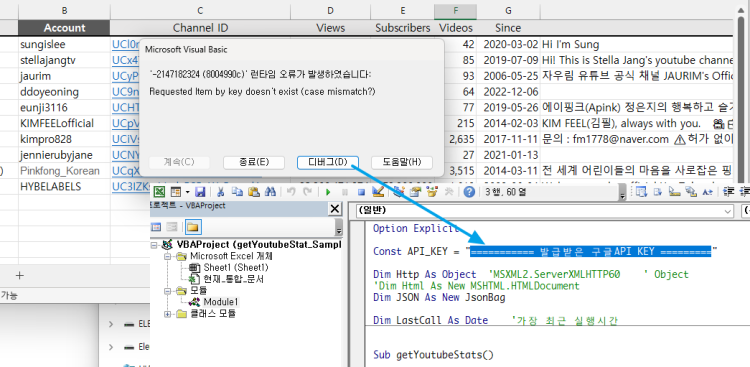Open the Object Browser icon
750x367 pixels.
[432, 191]
